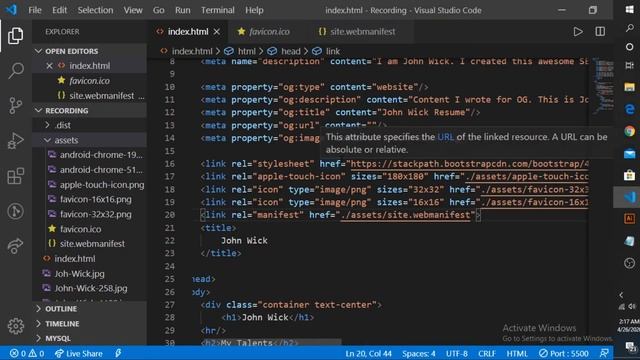Open the Run menu
The height and width of the screenshot is (360, 640).
[182, 10]
